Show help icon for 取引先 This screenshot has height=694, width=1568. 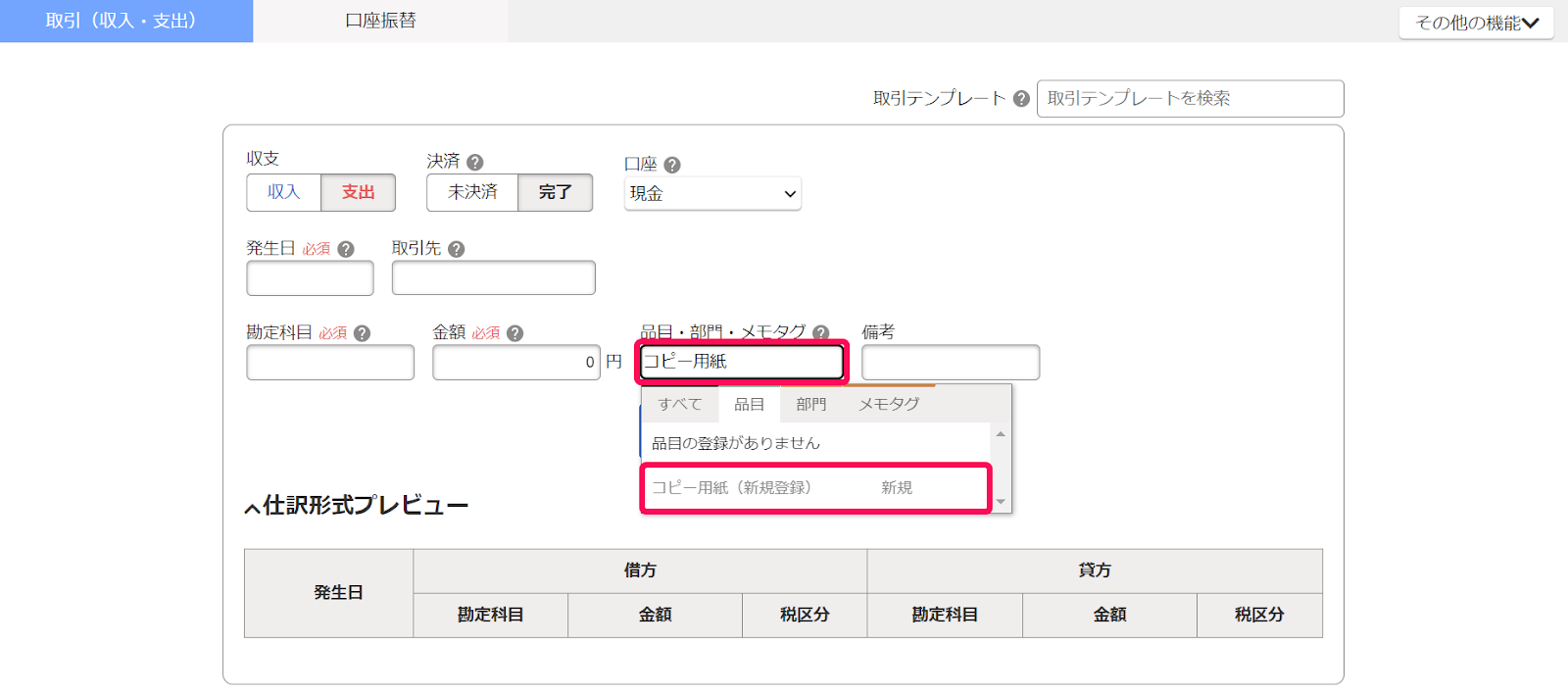tap(457, 249)
